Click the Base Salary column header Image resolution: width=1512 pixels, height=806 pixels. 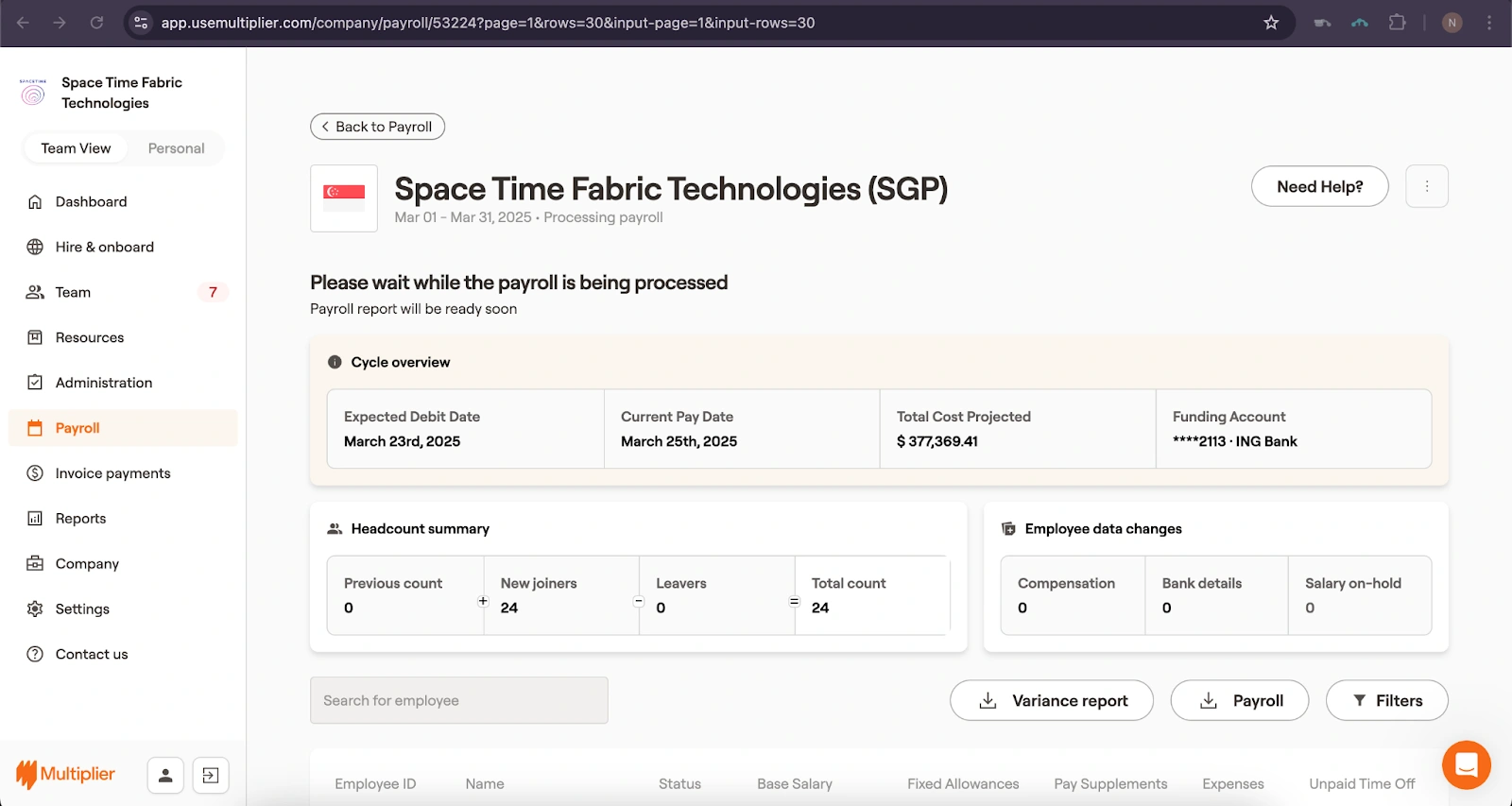795,784
